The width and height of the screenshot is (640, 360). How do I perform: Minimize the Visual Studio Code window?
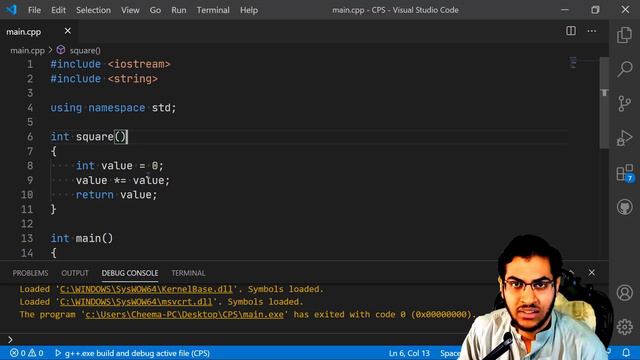tap(565, 10)
